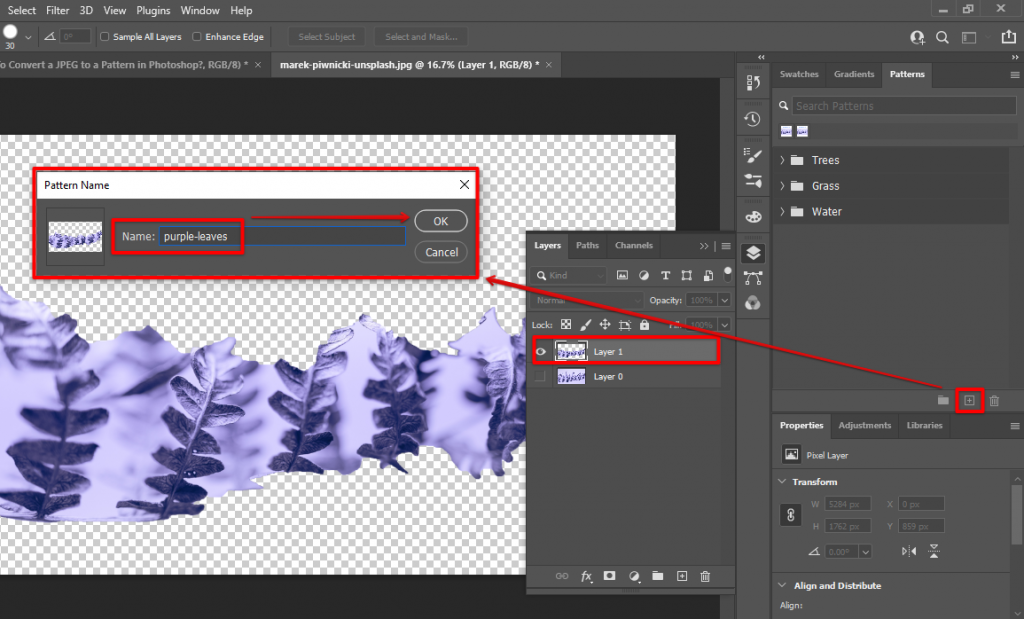Screen dimensions: 1024x619
Task: Switch to the Channels tab
Action: (x=633, y=245)
